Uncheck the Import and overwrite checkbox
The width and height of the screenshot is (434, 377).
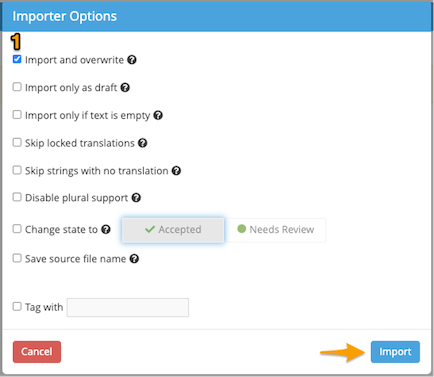click(17, 59)
